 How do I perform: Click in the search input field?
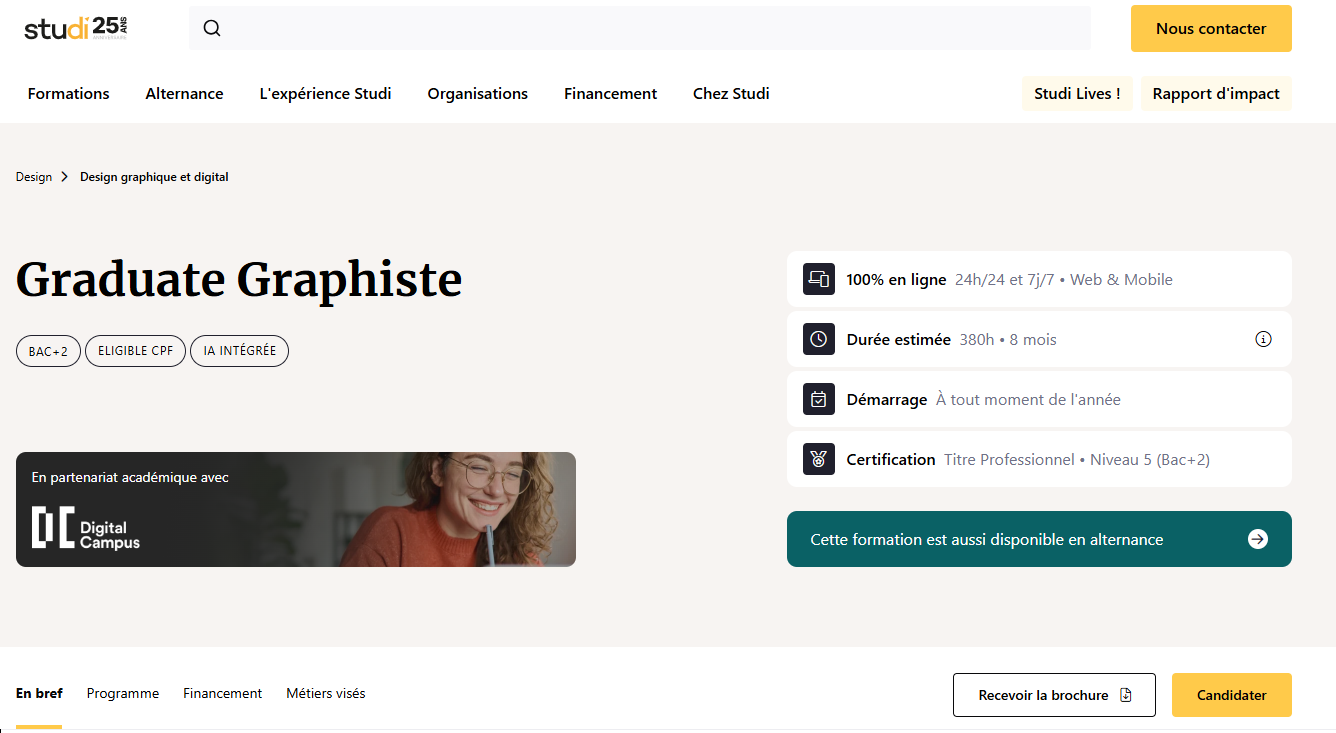click(640, 28)
